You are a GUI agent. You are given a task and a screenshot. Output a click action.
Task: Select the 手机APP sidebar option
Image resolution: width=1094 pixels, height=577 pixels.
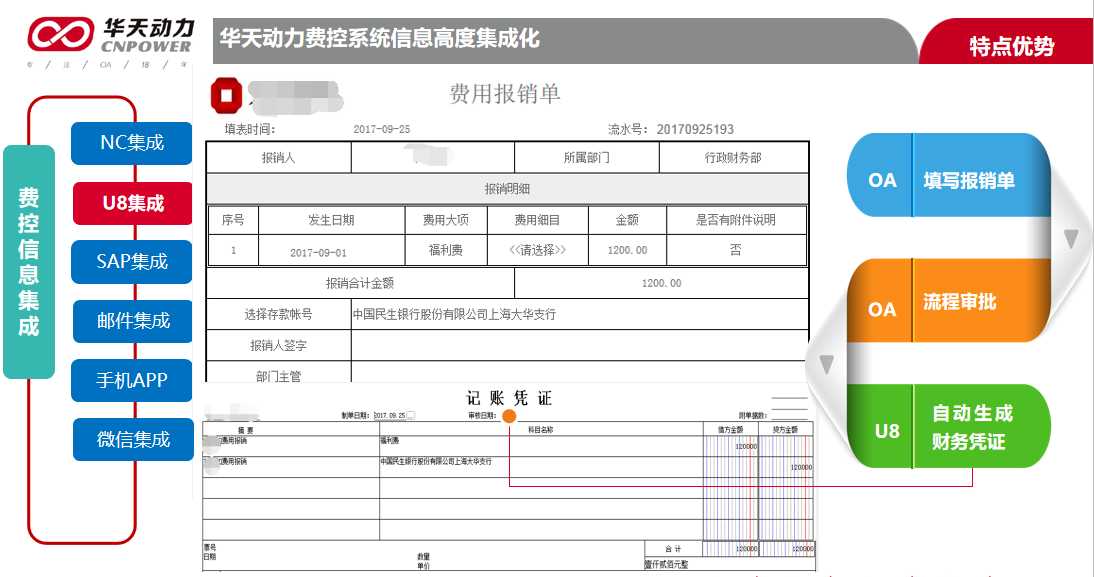[131, 380]
